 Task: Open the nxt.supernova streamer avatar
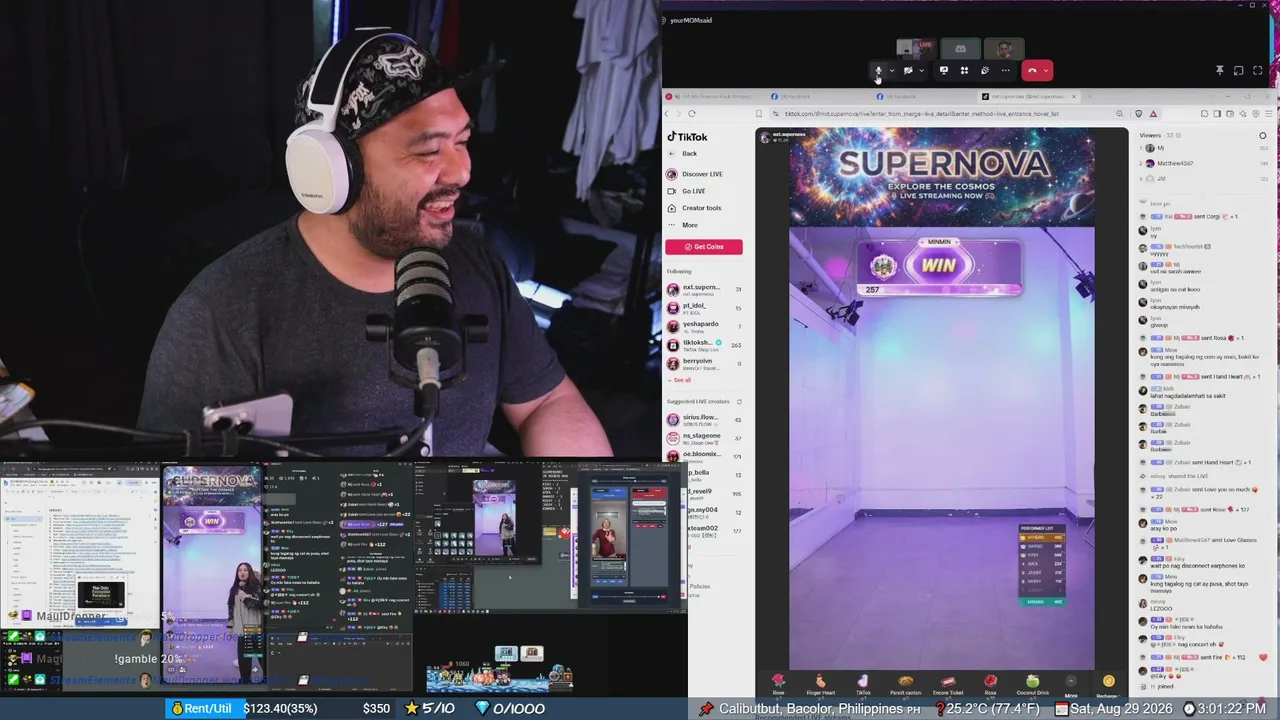click(x=766, y=136)
